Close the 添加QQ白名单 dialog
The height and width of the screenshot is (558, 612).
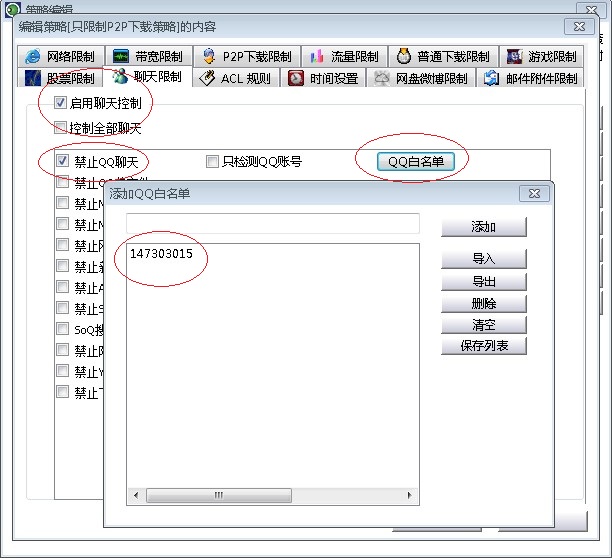(x=534, y=194)
